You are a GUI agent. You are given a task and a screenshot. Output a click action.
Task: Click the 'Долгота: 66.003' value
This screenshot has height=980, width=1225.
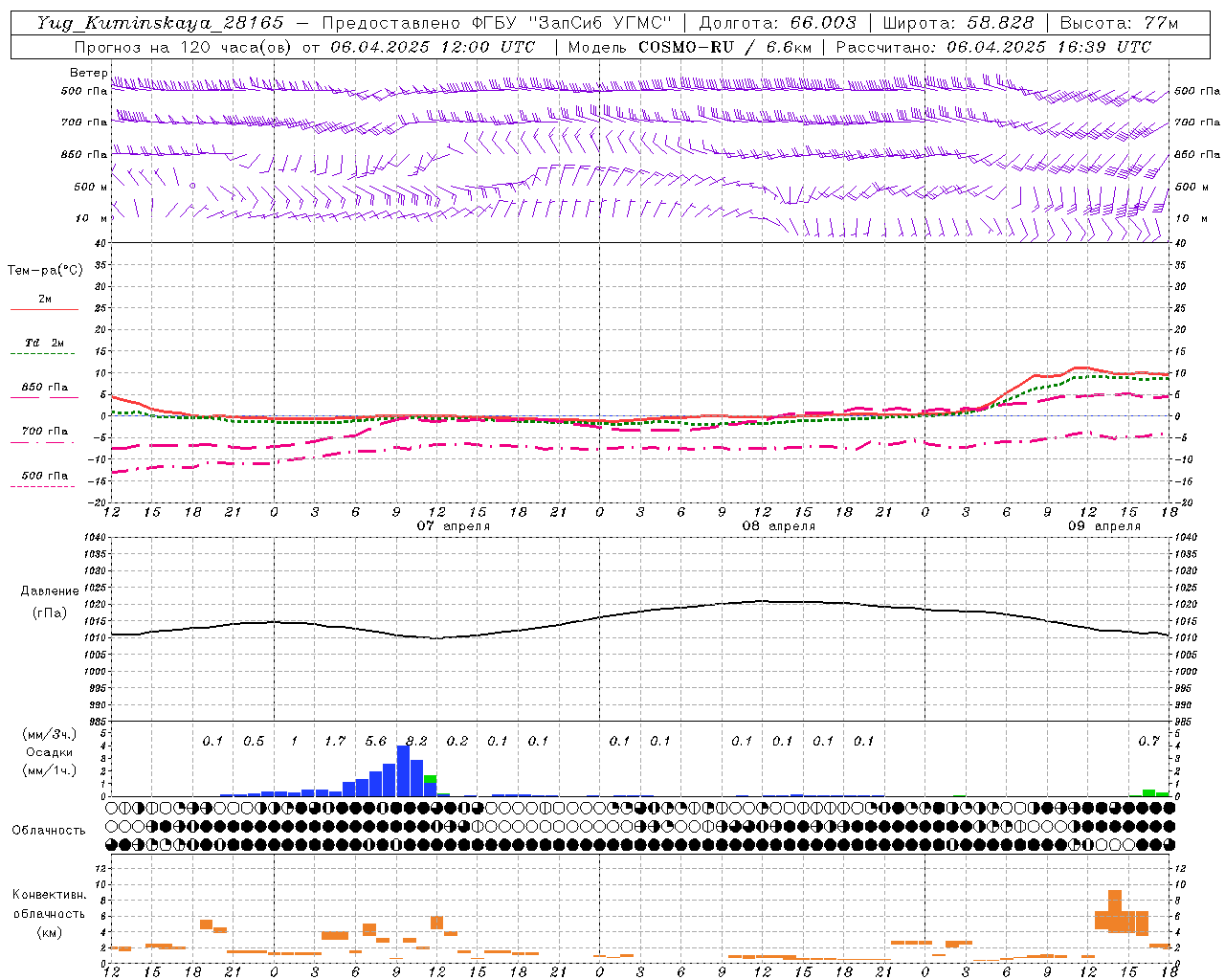coord(777,23)
